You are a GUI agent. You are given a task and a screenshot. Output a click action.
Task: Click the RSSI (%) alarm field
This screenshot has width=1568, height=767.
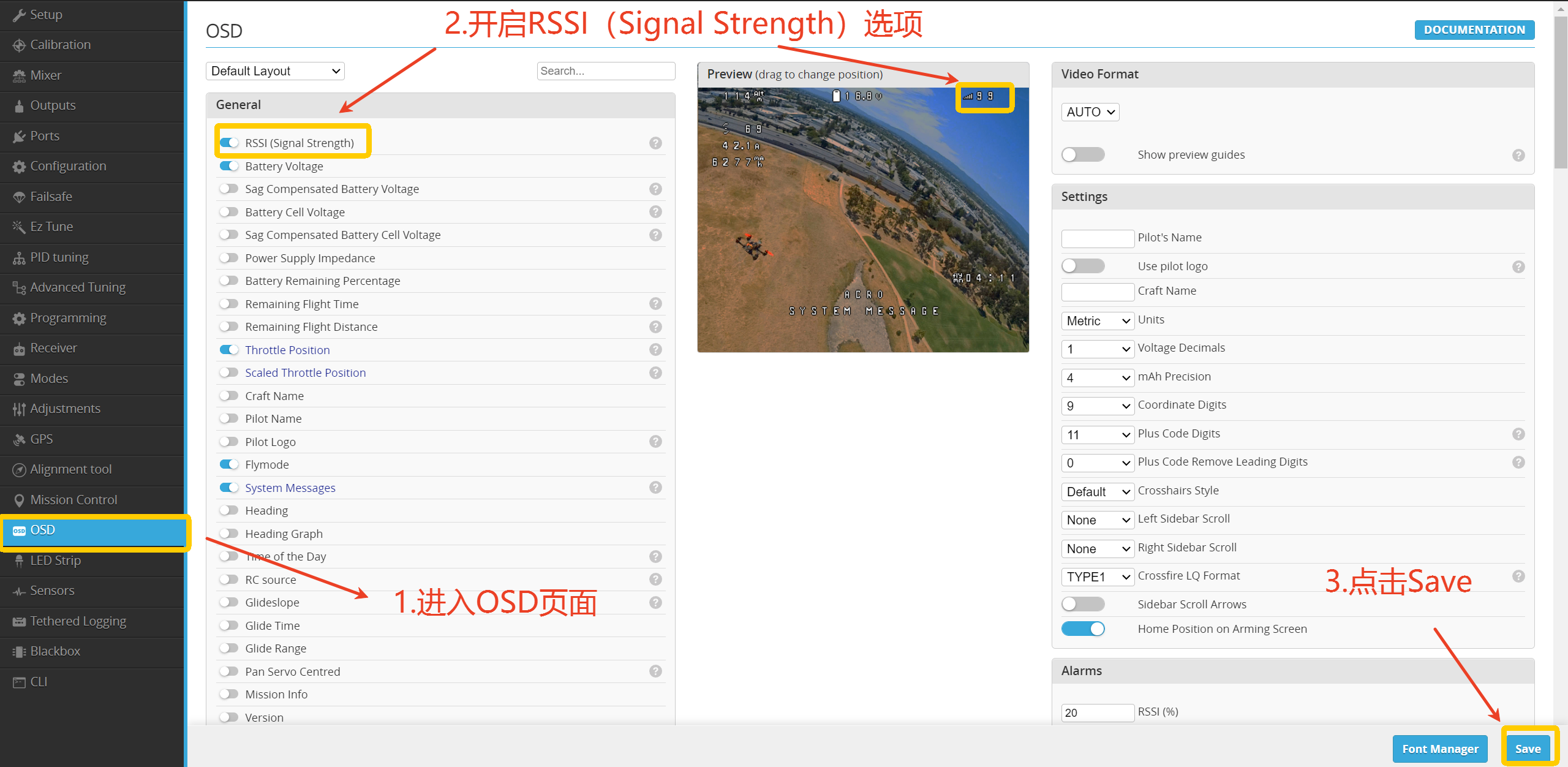pos(1098,712)
